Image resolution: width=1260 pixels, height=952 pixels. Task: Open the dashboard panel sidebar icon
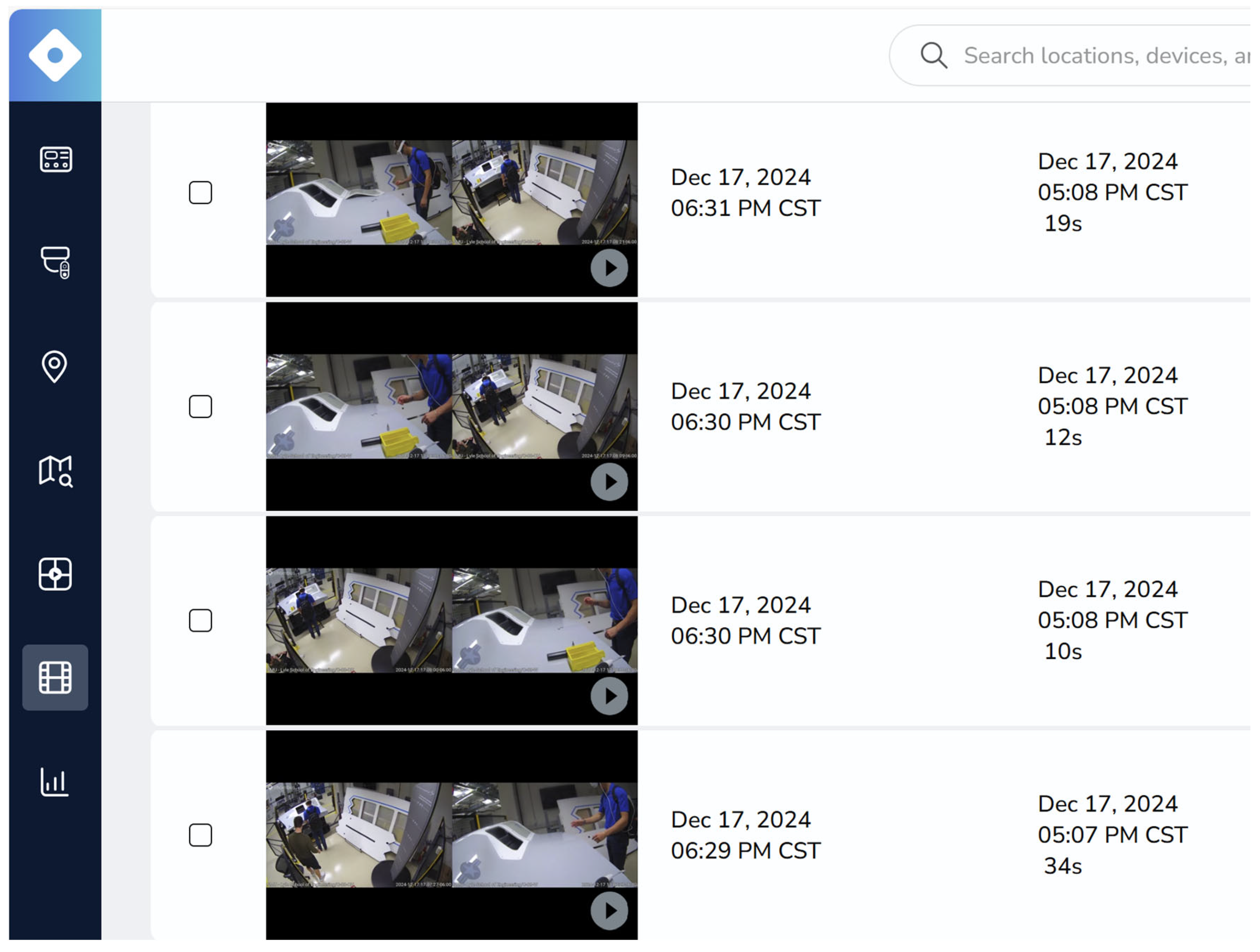pyautogui.click(x=55, y=159)
